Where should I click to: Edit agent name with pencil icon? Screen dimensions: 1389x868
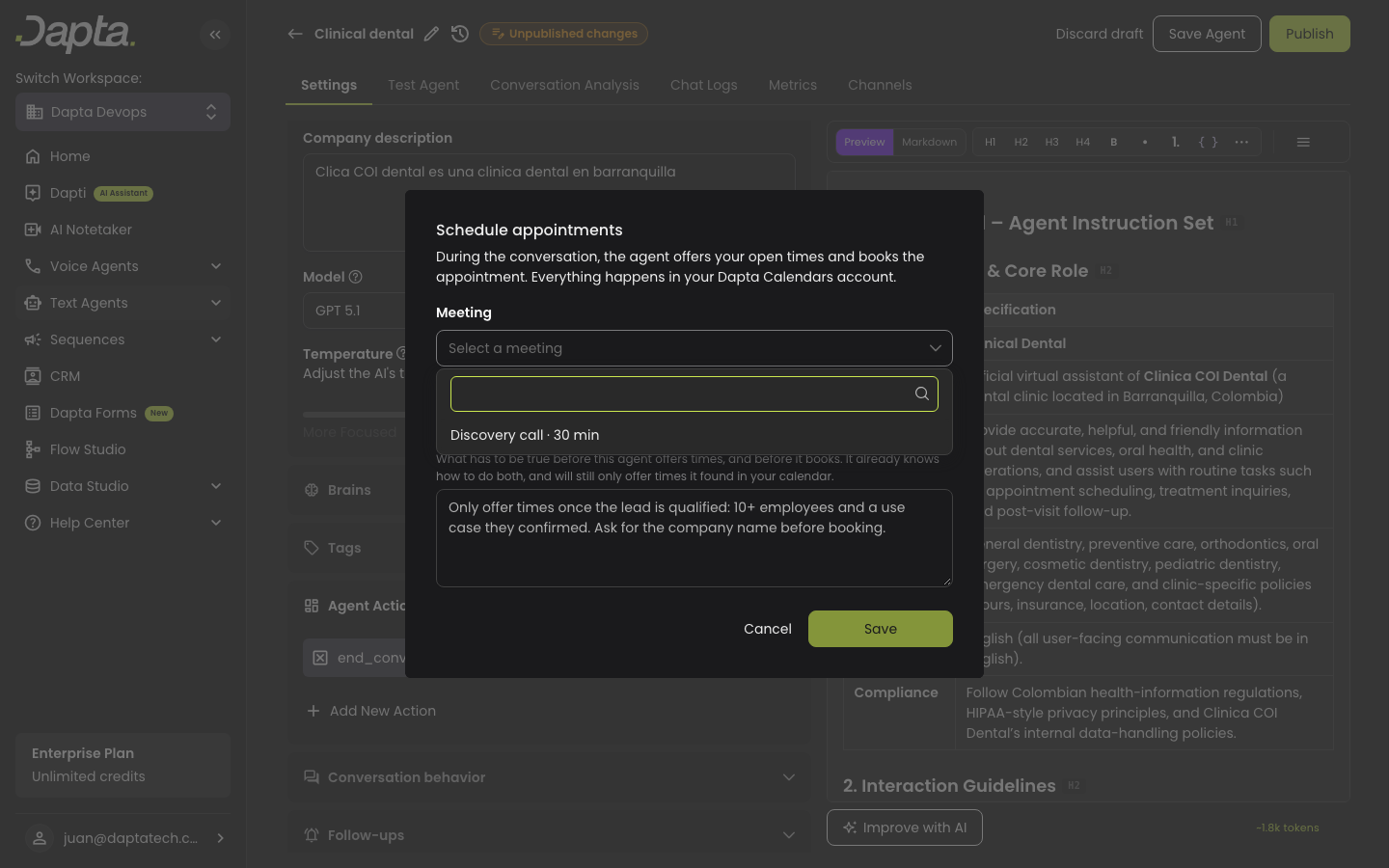[x=431, y=34]
